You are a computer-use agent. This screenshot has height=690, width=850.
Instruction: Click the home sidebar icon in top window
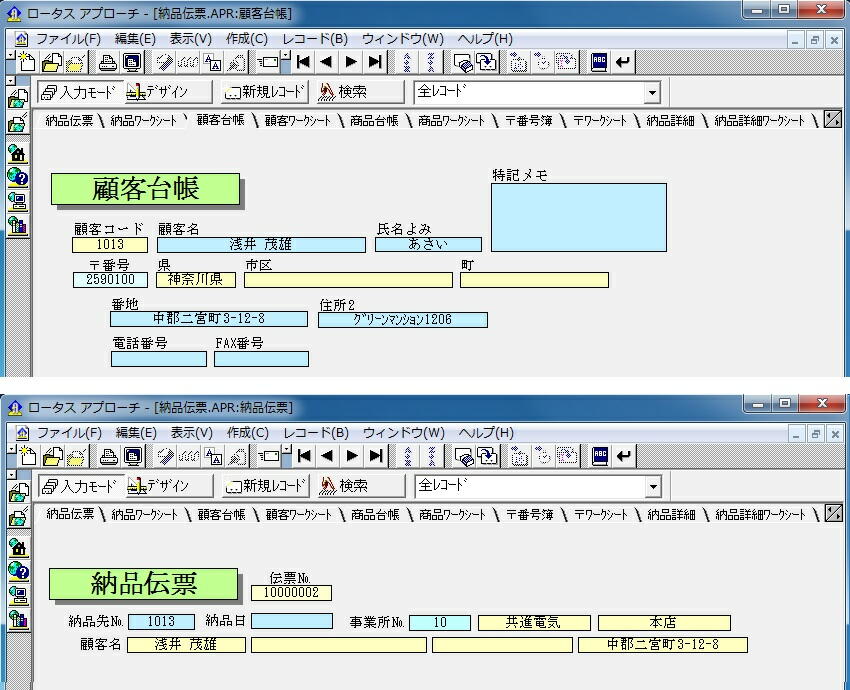17,153
